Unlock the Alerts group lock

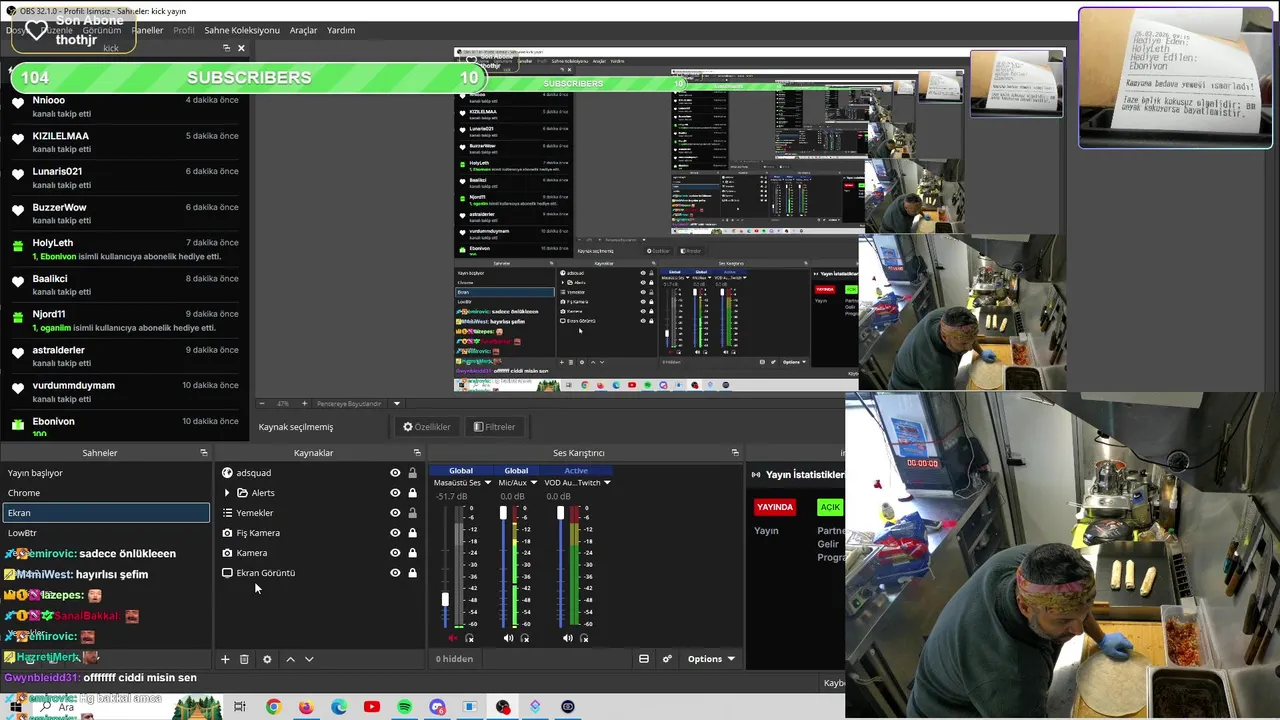[412, 493]
